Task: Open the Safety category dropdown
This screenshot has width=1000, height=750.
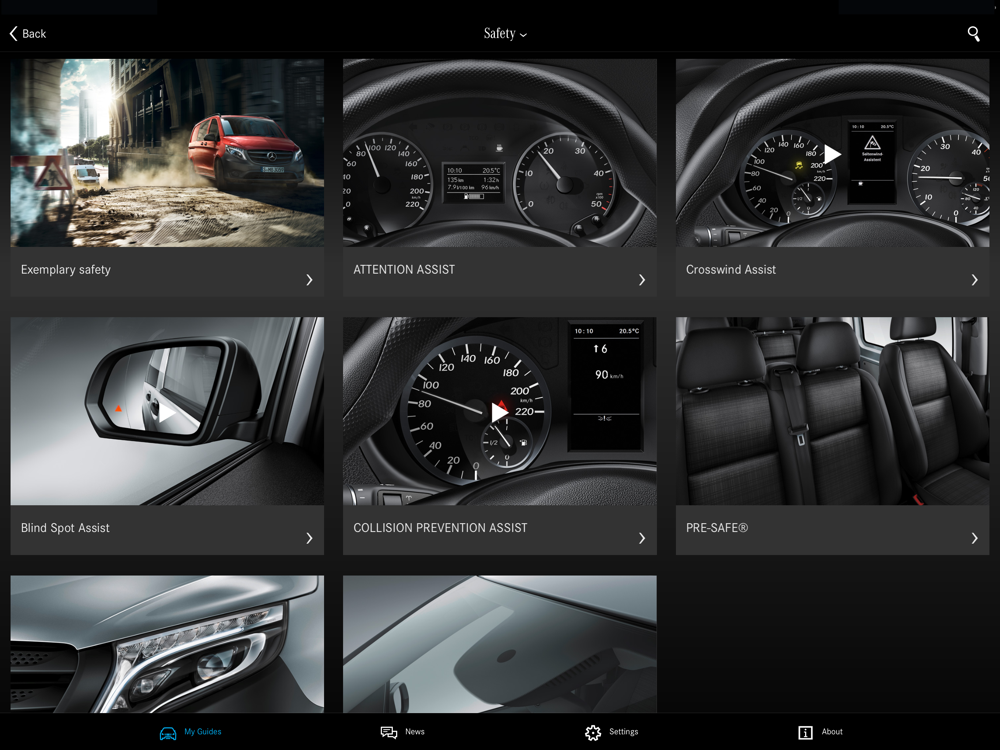Action: (504, 34)
